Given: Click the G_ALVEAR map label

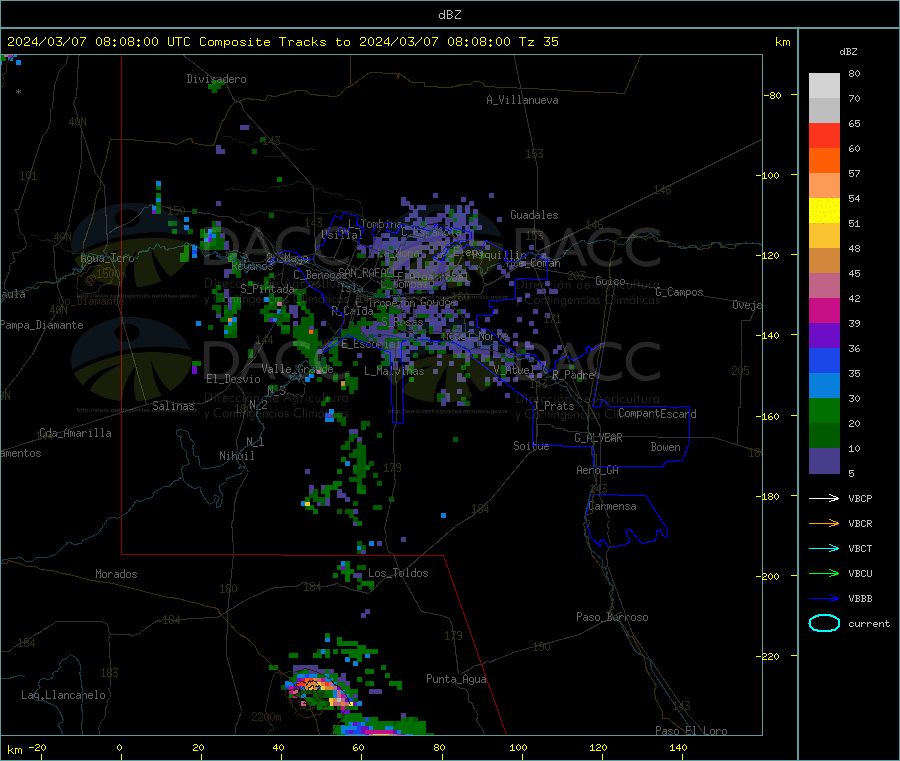Looking at the screenshot, I should point(598,438).
